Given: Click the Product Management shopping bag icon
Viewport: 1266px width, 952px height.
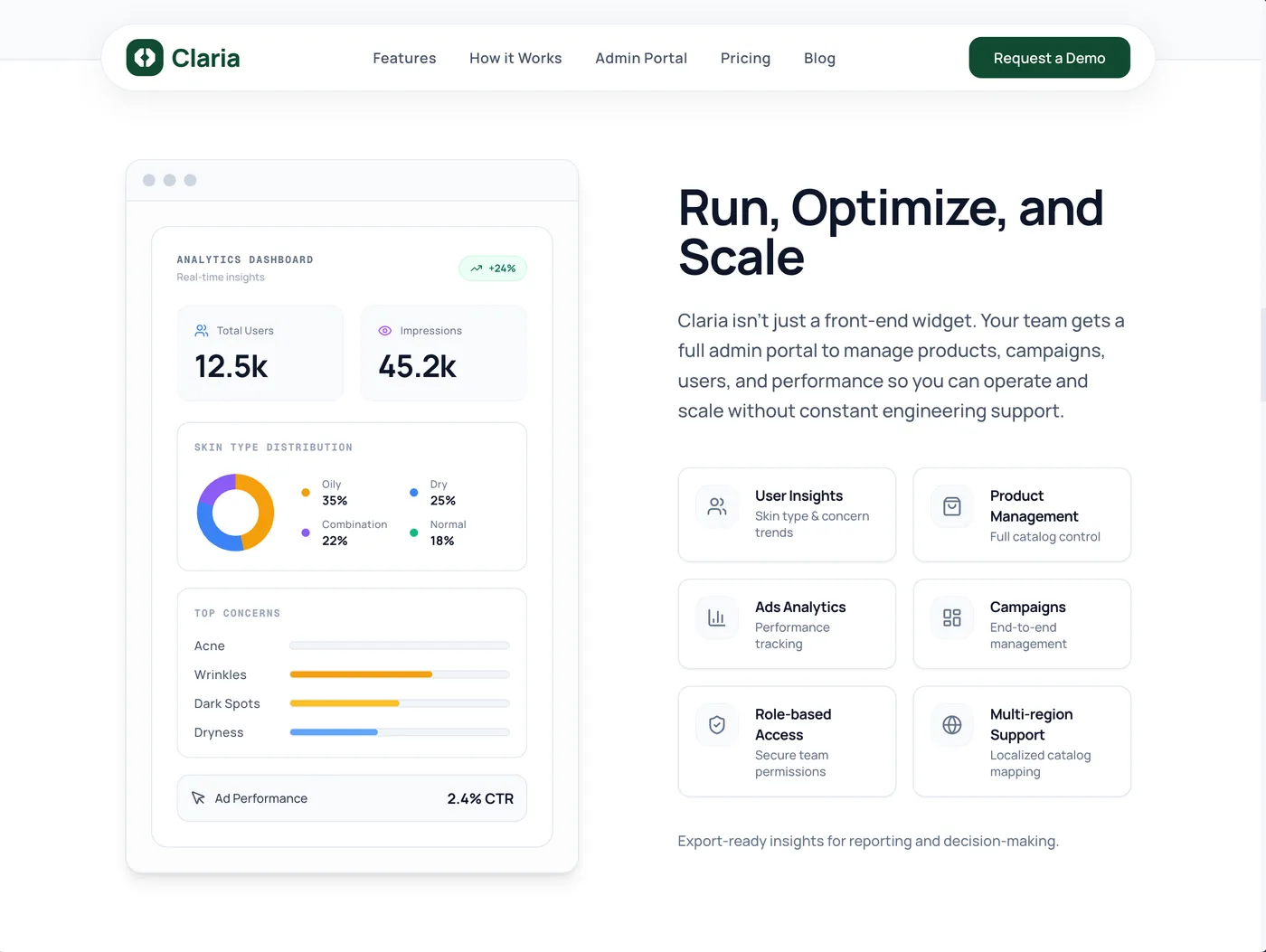Looking at the screenshot, I should (952, 506).
